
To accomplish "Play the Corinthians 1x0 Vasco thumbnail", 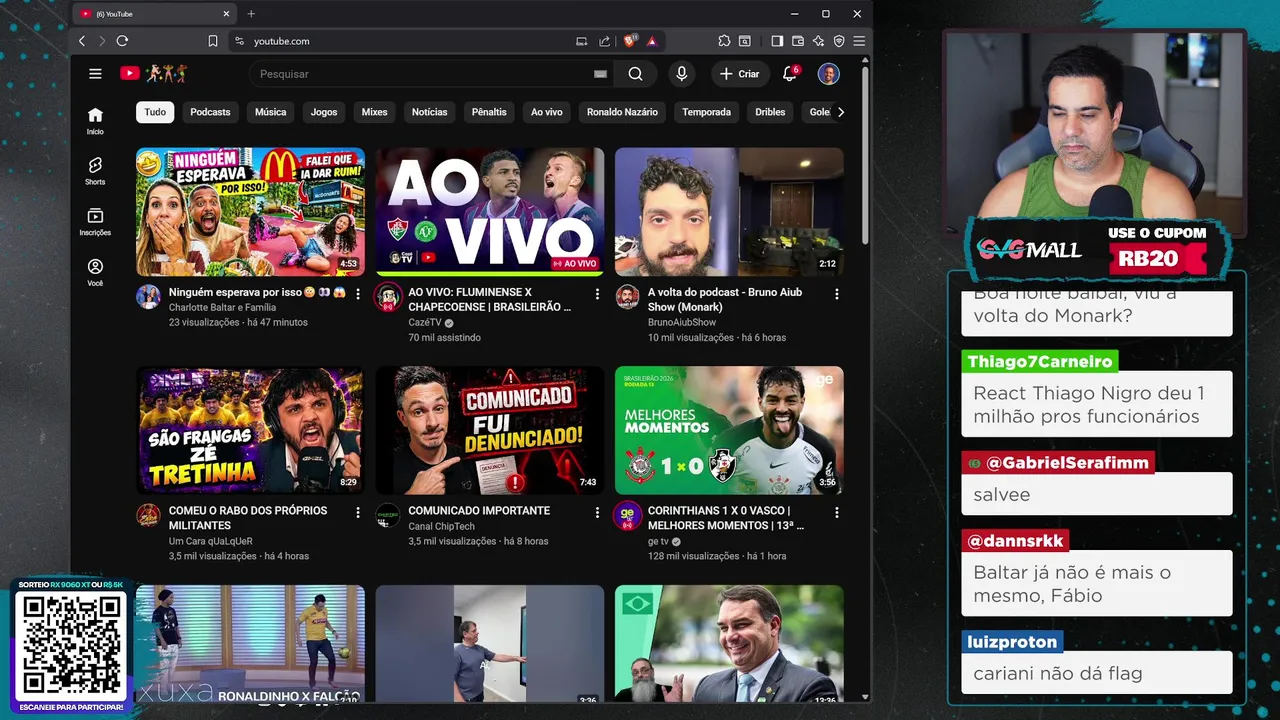I will 729,430.
